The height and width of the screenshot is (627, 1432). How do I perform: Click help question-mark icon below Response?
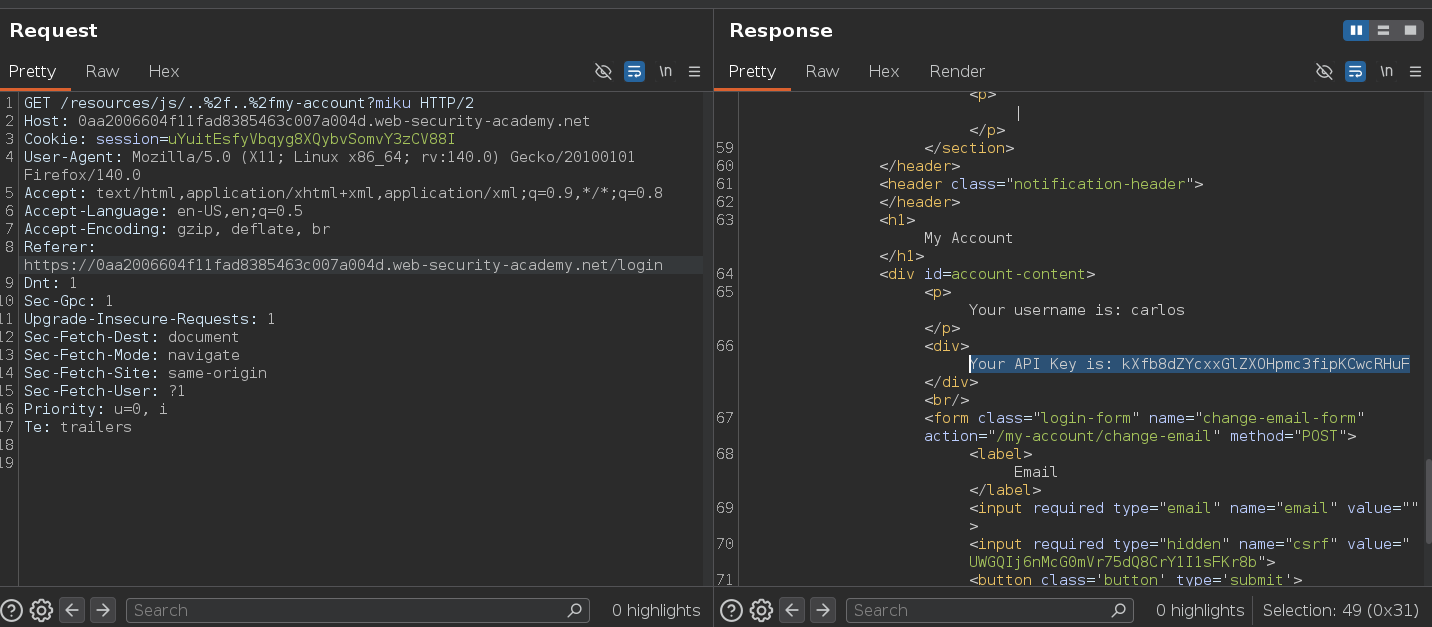[732, 610]
